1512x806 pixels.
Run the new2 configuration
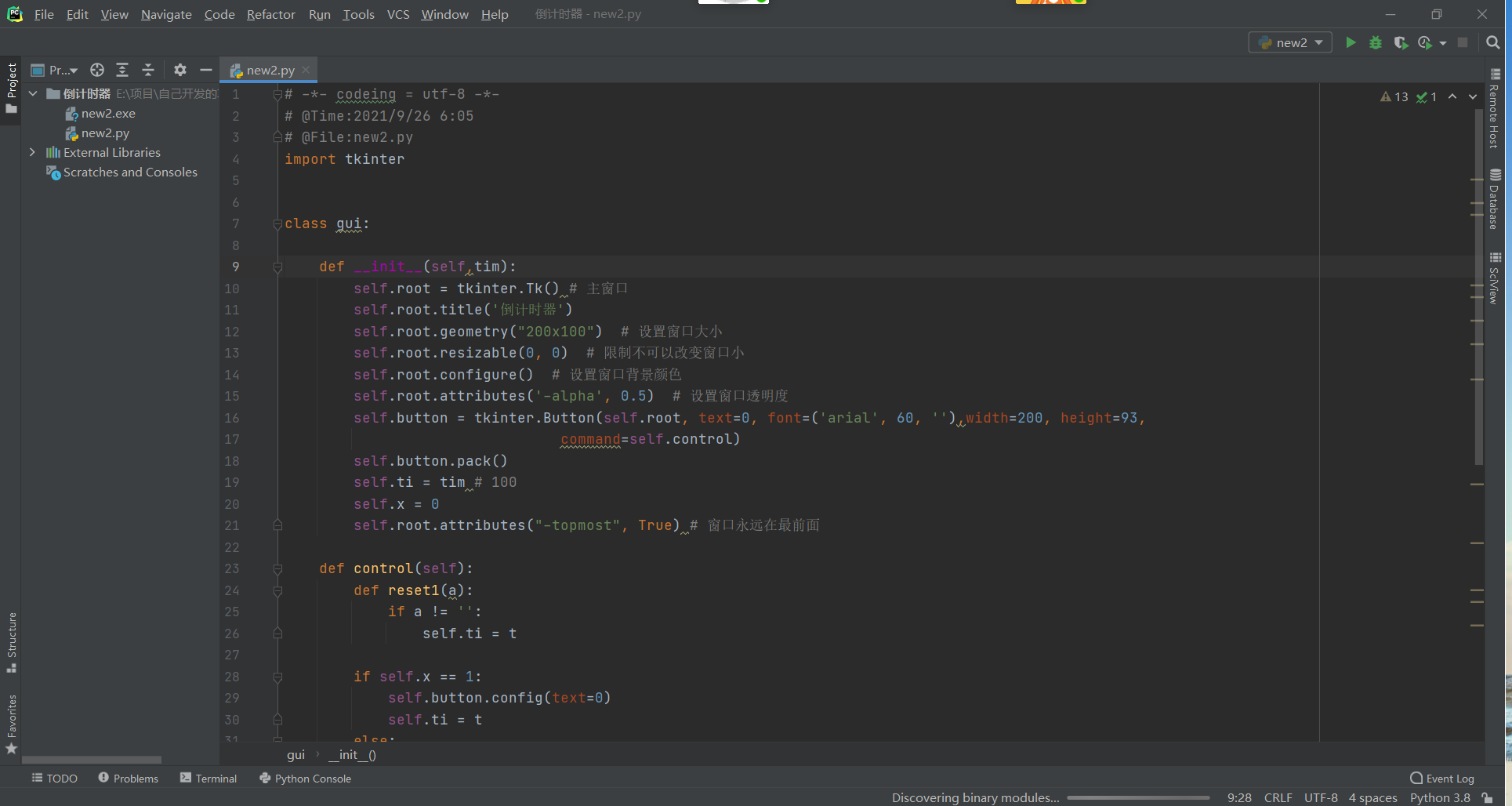coord(1350,42)
